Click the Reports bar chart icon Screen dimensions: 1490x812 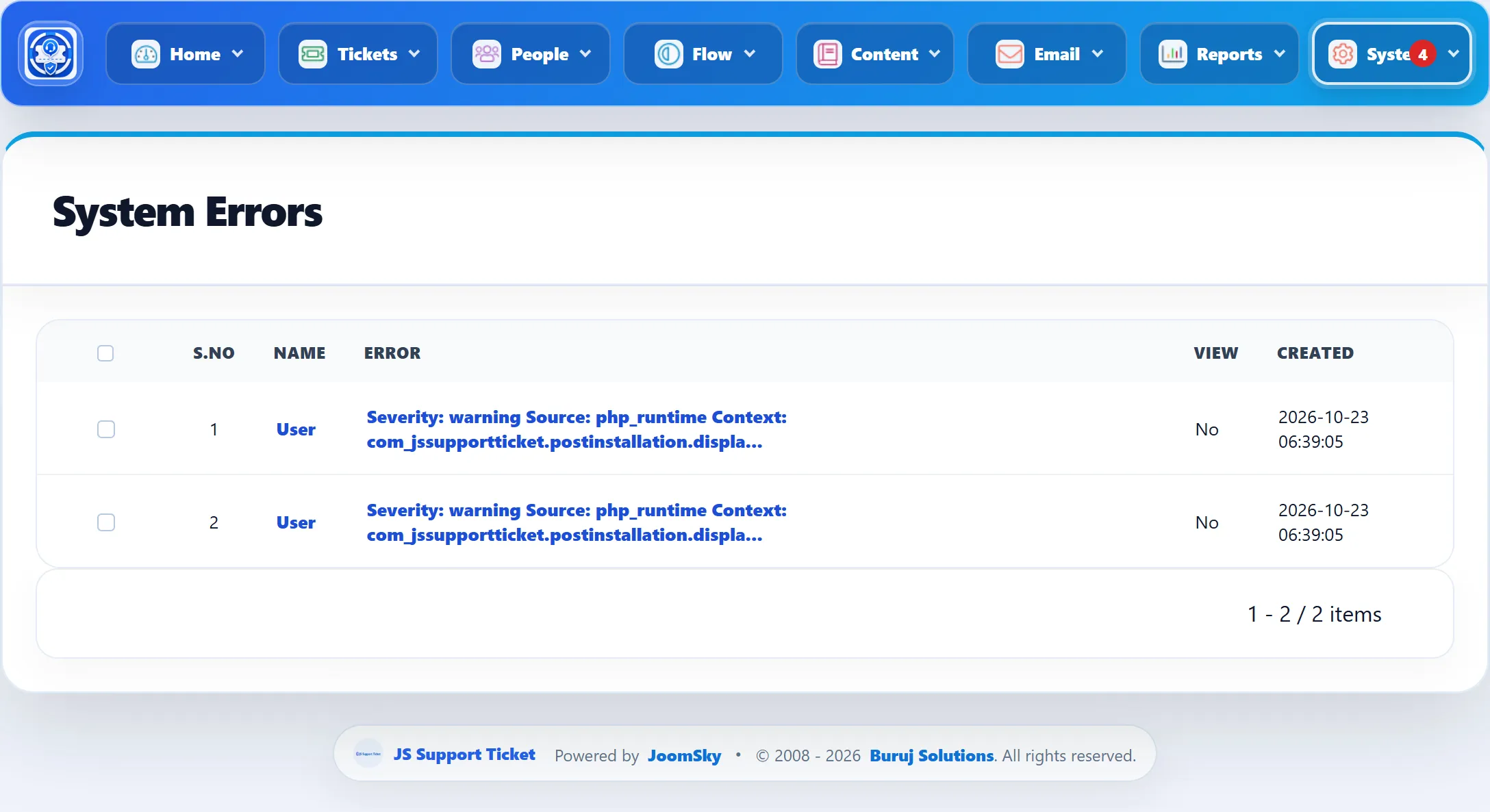1173,54
